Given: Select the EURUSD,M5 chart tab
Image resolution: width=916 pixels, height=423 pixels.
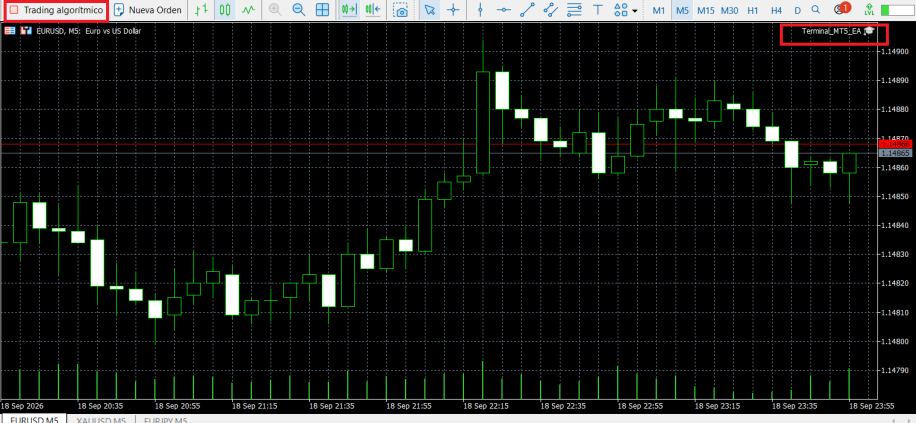Looking at the screenshot, I should click(x=33, y=419).
